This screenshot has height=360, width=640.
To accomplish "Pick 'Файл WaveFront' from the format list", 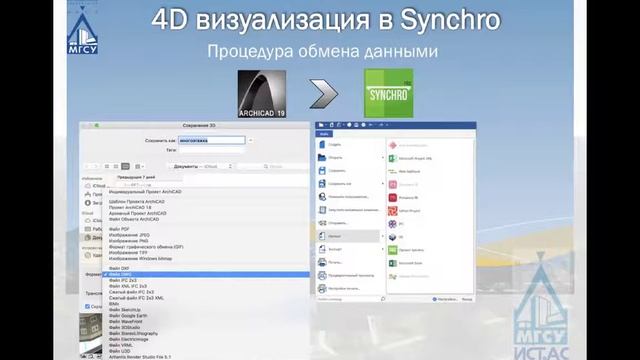I will pos(126,322).
